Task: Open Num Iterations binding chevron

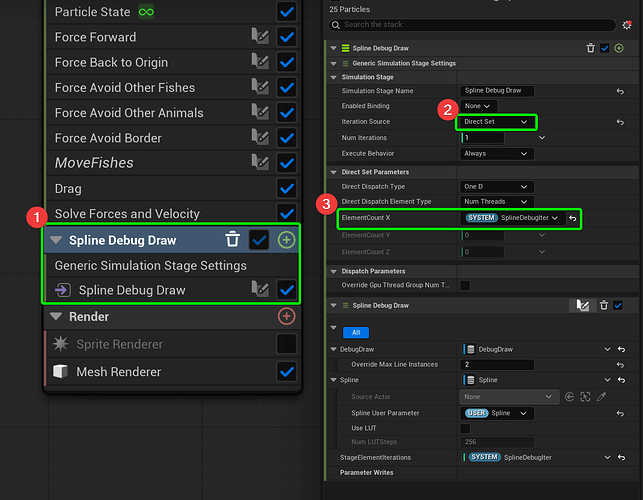Action: [x=542, y=137]
